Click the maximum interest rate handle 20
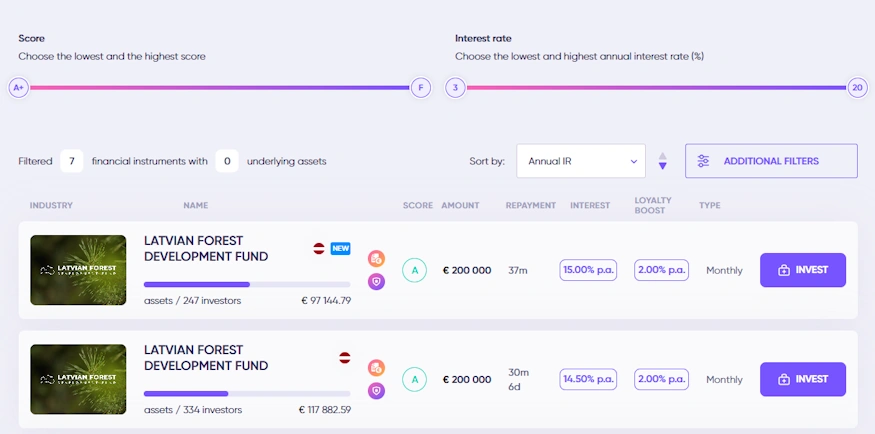Image resolution: width=875 pixels, height=434 pixels. point(857,88)
